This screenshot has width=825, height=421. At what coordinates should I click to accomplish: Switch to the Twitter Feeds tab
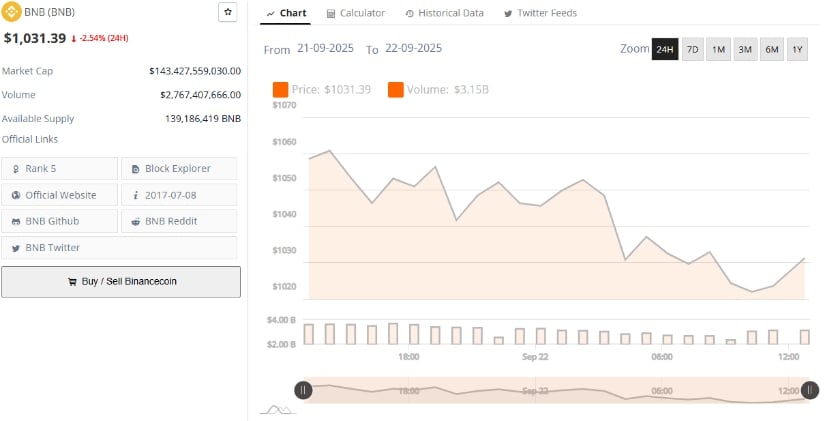pos(540,13)
